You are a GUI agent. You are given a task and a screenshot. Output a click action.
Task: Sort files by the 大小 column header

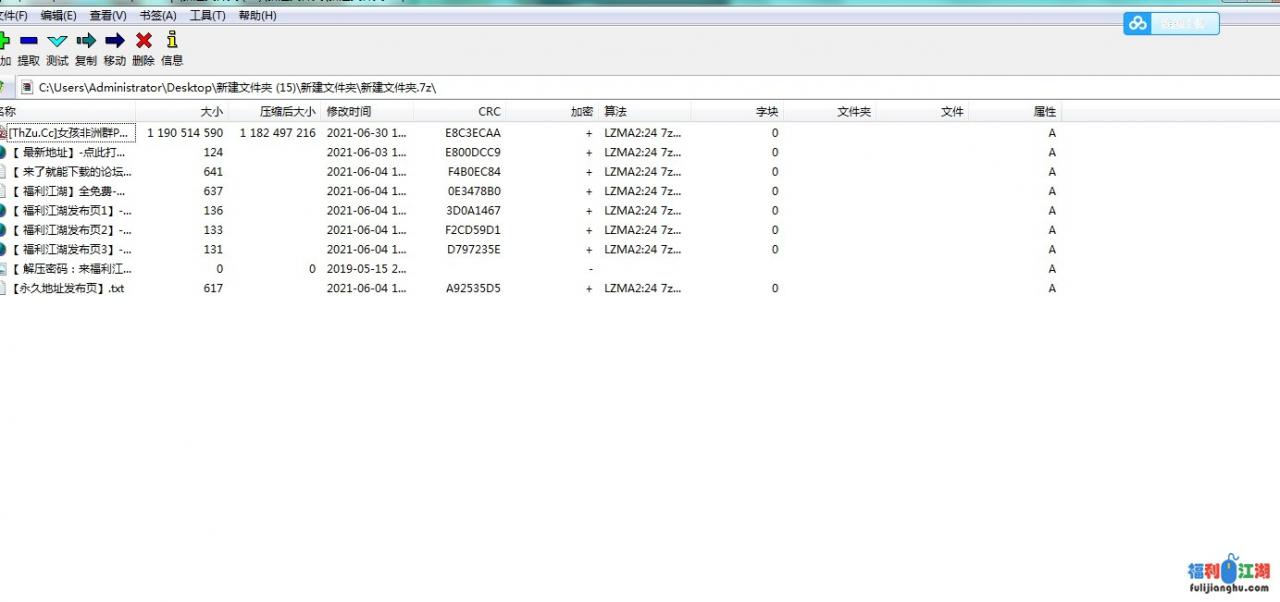(x=211, y=112)
